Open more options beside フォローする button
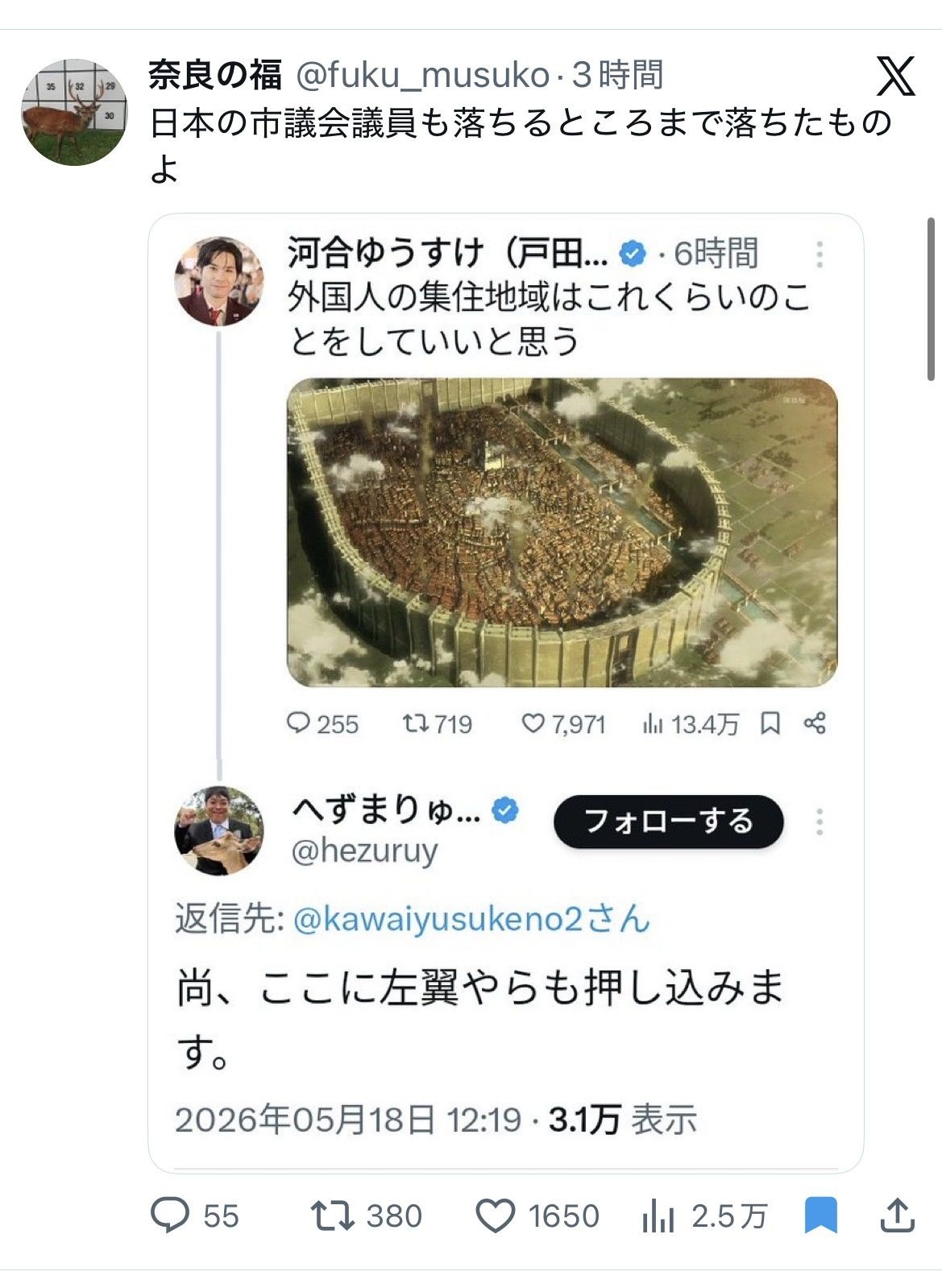Screen dimensions: 942x1288 [x=820, y=822]
